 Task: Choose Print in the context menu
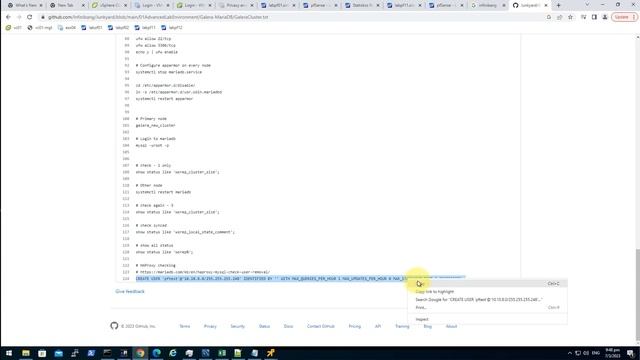coord(487,307)
